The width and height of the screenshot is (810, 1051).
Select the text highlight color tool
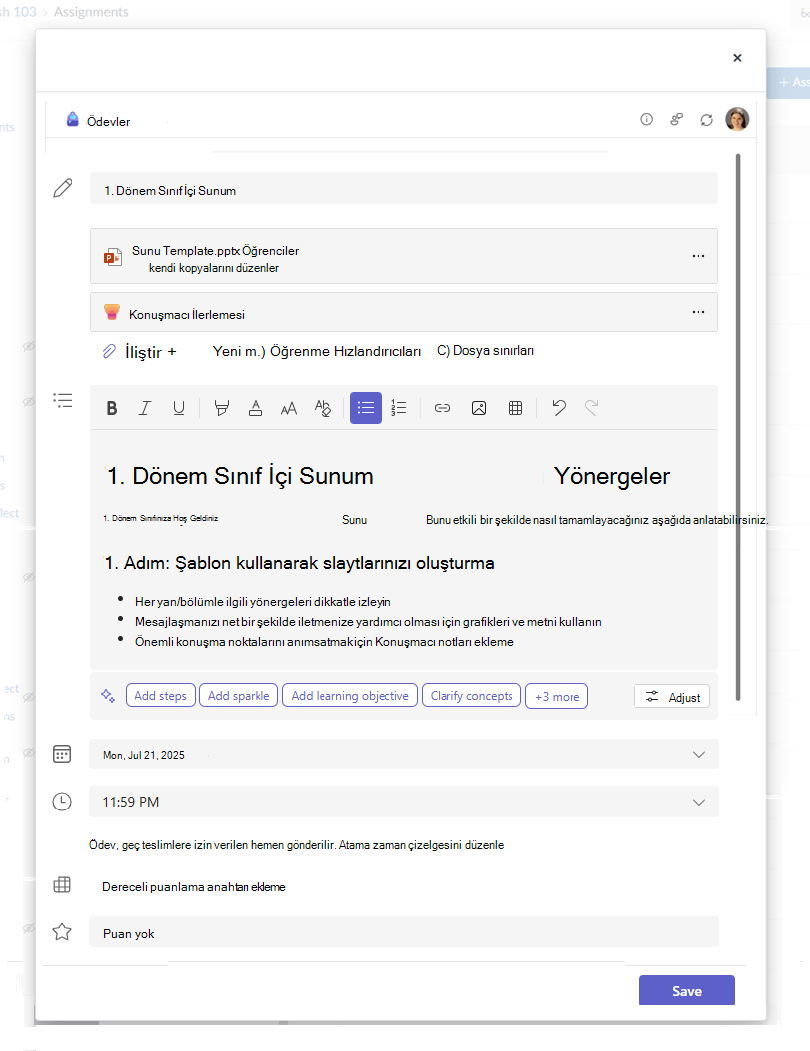point(221,408)
